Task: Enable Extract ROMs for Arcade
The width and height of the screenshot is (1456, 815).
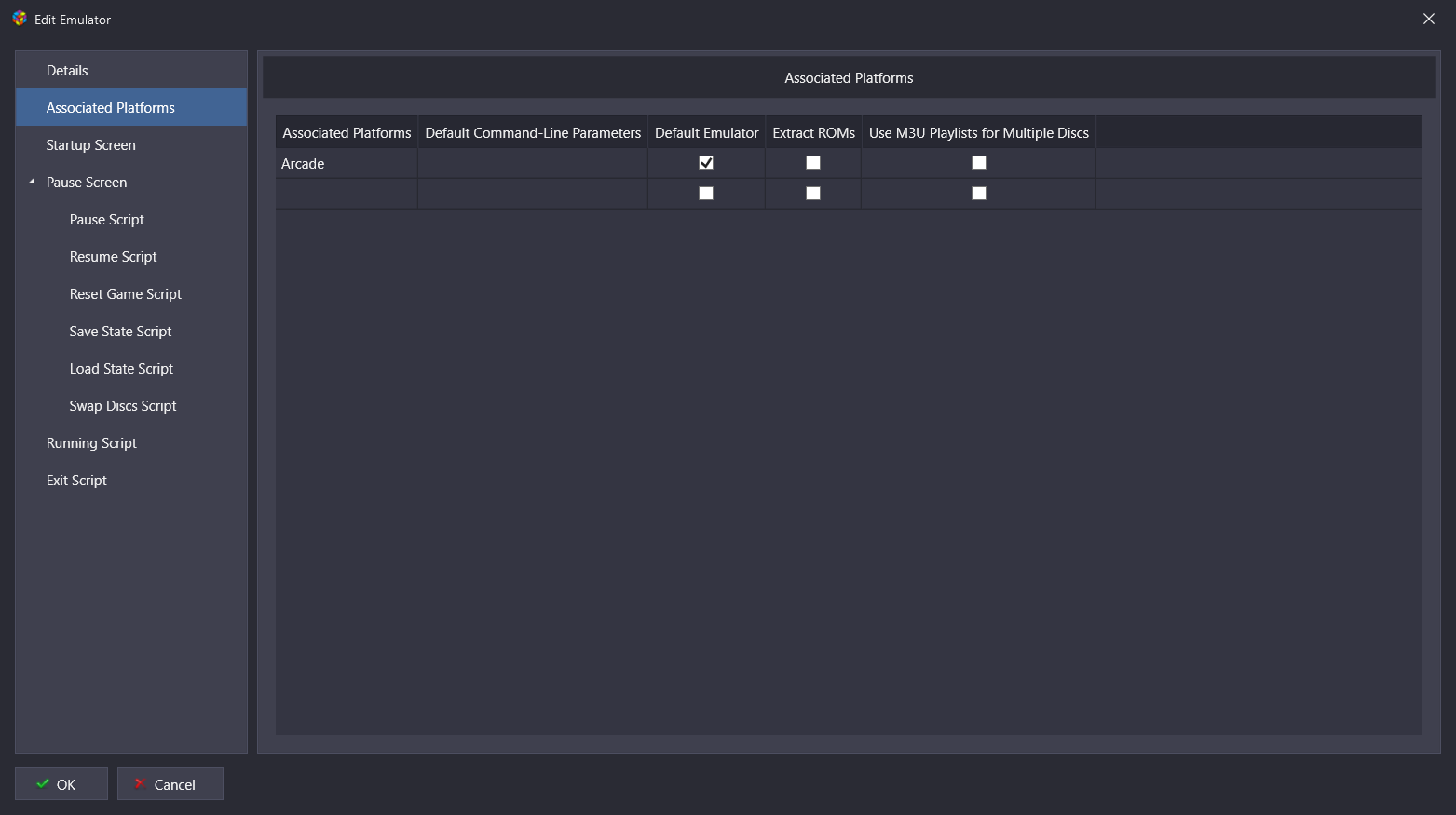Action: 813,163
